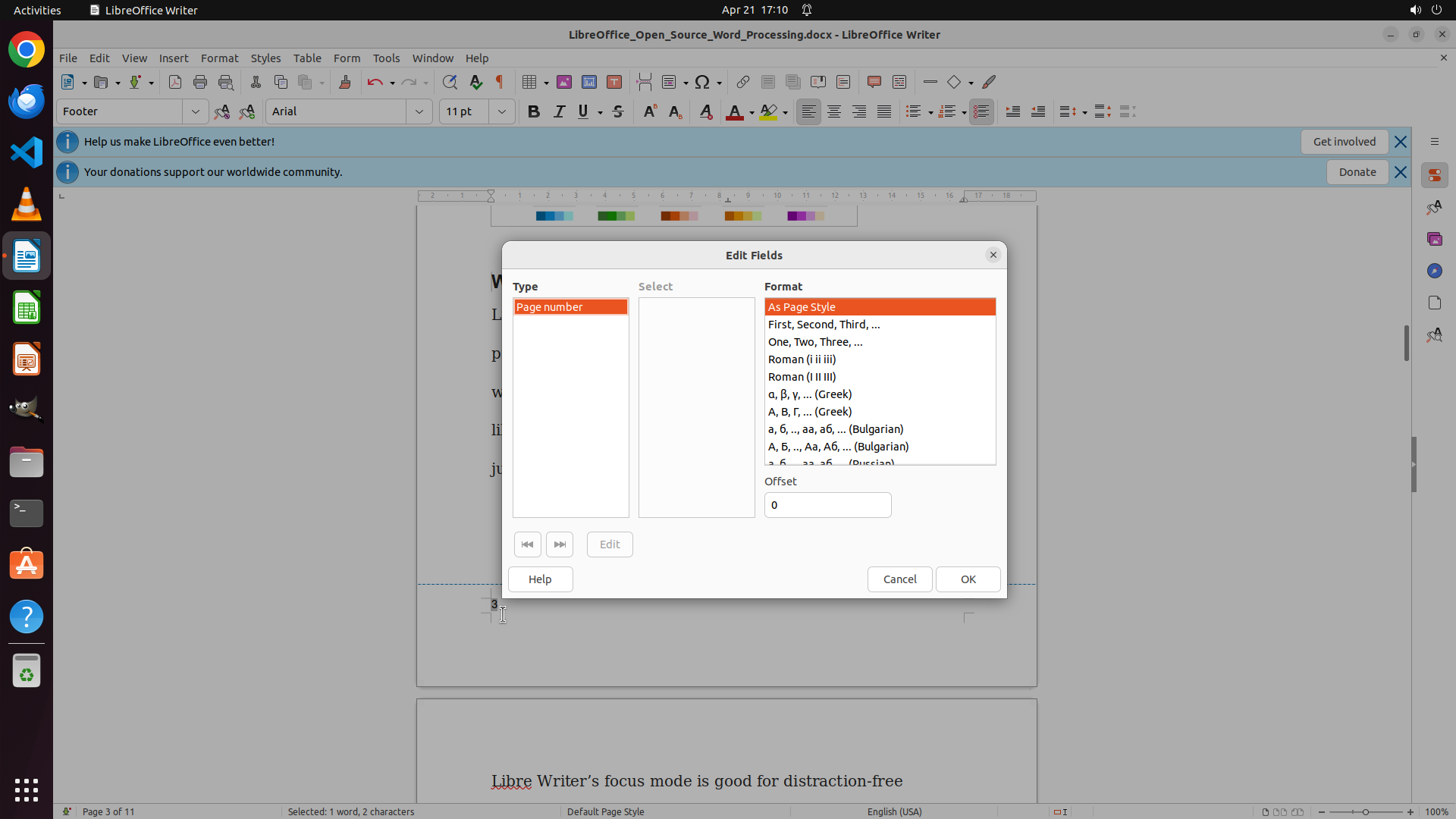Click OK in Edit Fields dialog
Image resolution: width=1456 pixels, height=819 pixels.
click(x=968, y=579)
